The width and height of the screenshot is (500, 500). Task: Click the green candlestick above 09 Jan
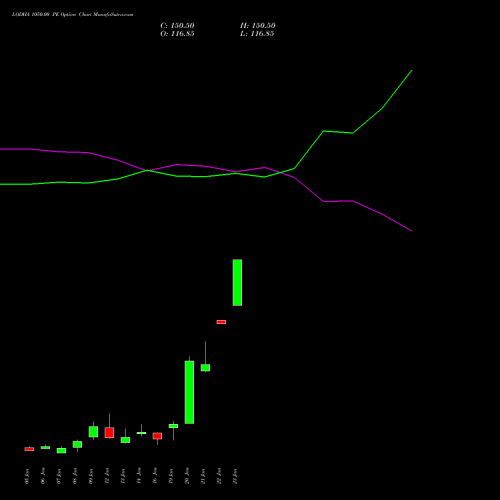coord(93,431)
